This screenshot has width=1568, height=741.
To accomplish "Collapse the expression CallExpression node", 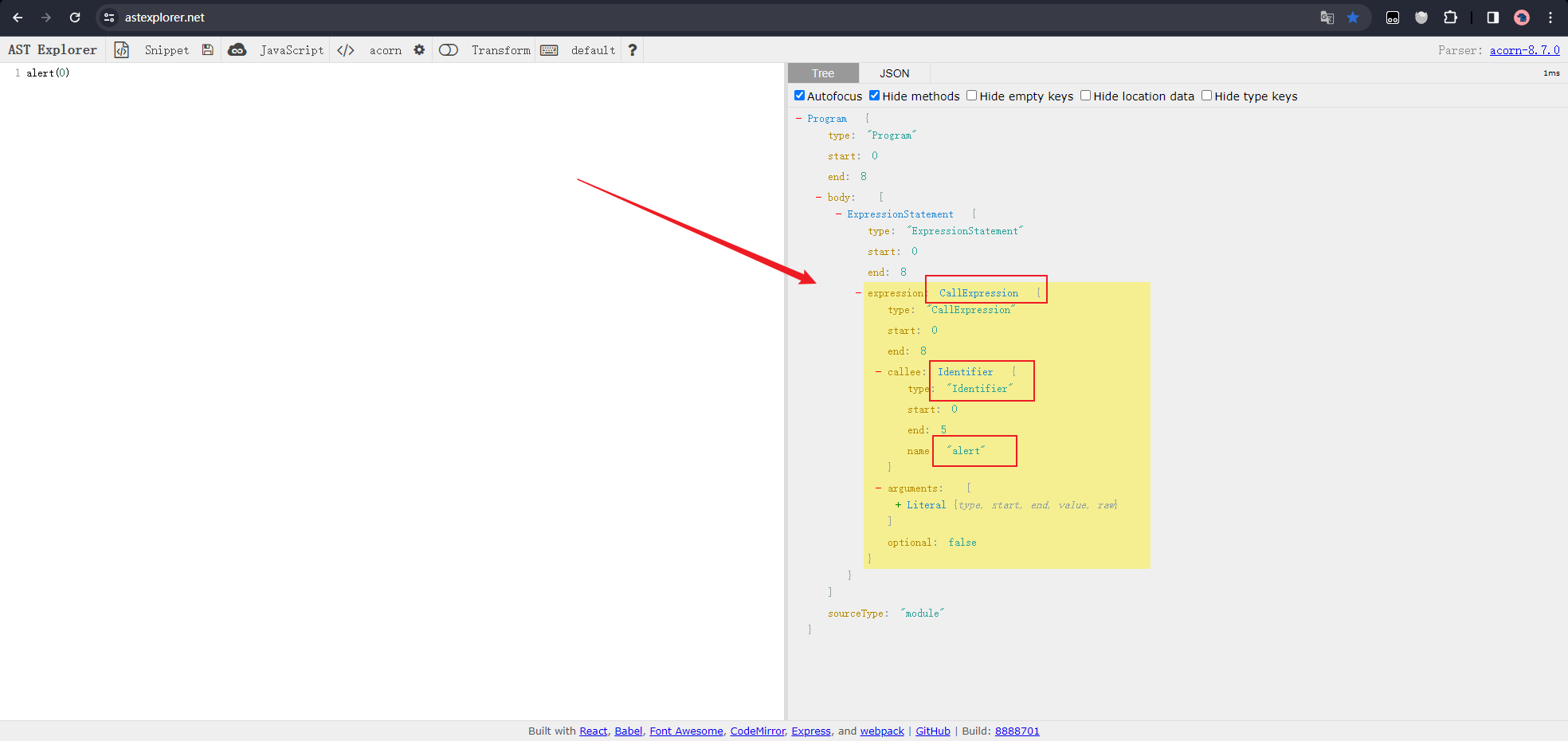I will 858,293.
